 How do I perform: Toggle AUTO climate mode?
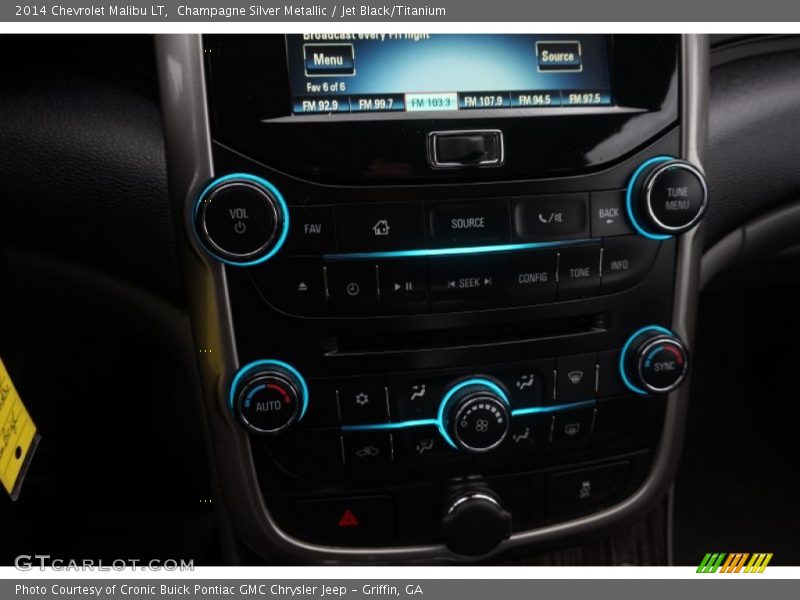[x=270, y=403]
